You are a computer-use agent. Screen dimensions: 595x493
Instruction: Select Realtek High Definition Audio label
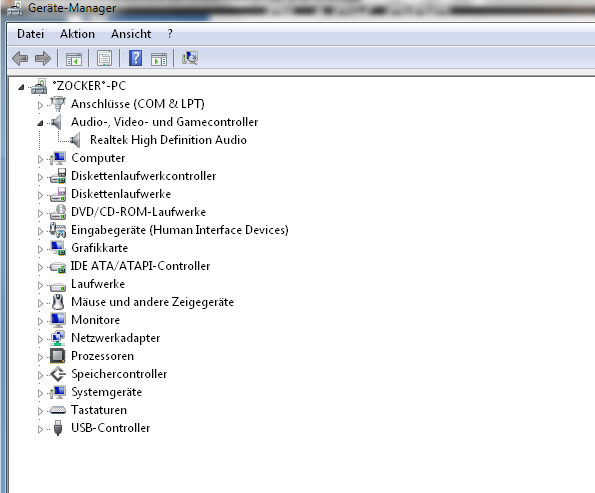coord(168,140)
